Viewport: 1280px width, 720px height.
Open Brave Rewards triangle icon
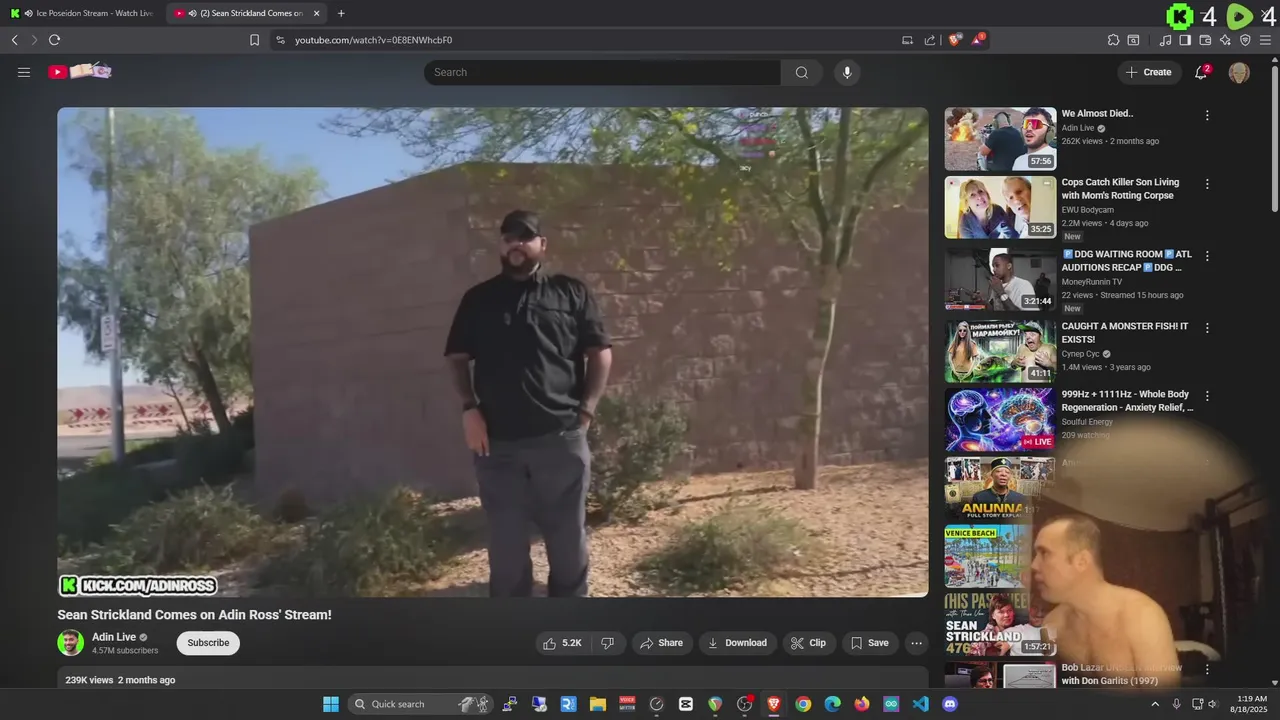[x=978, y=40]
